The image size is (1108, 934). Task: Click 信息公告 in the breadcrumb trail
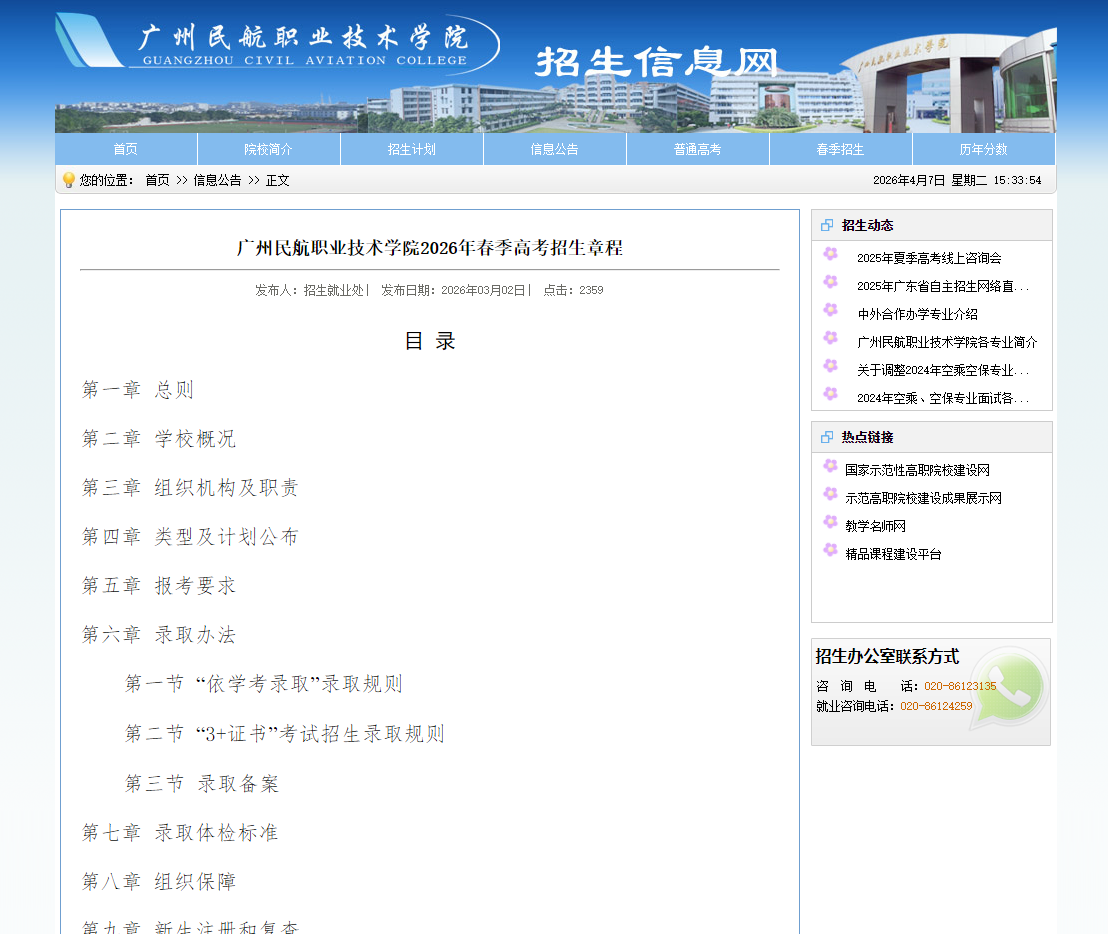tap(216, 181)
